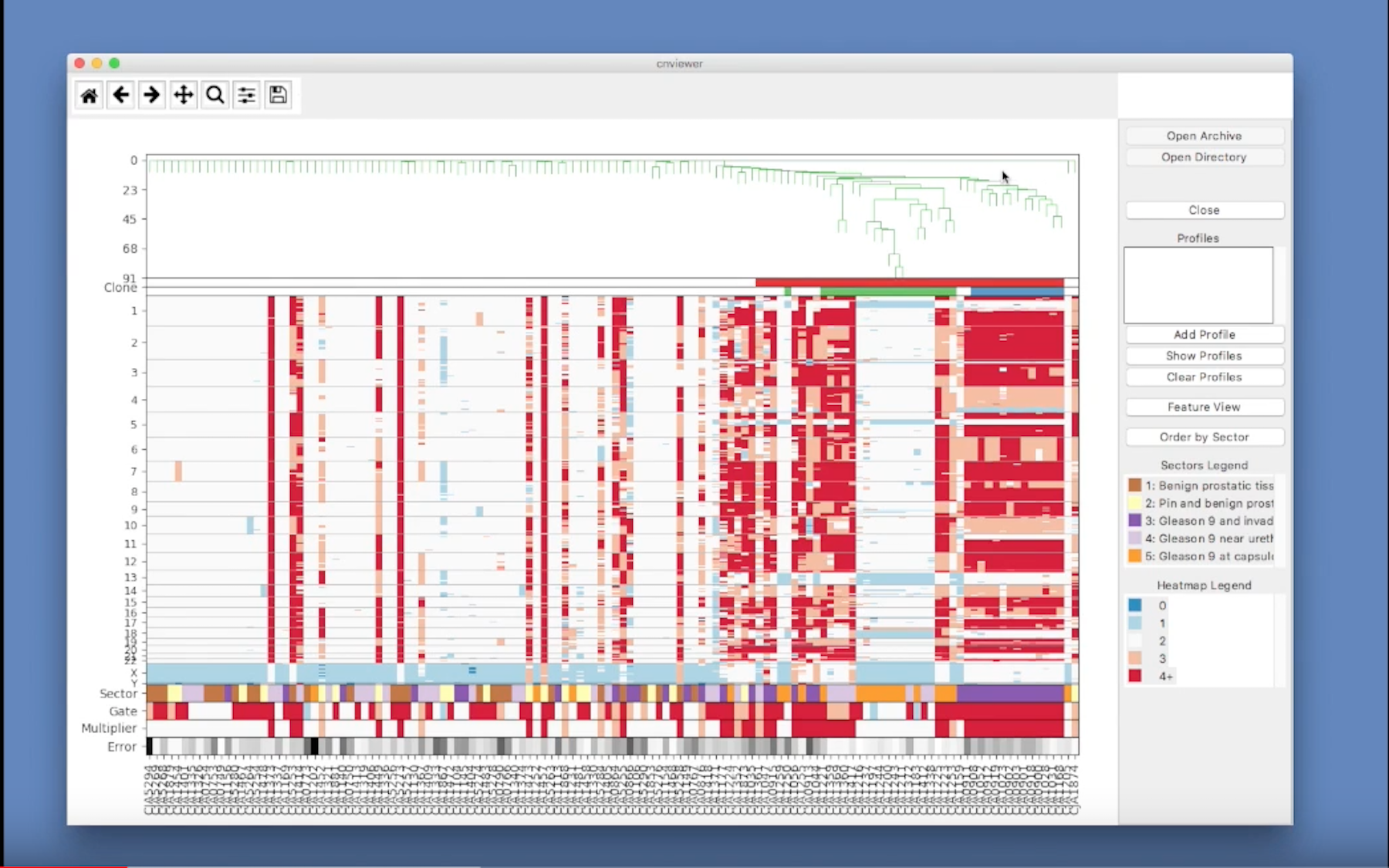Collapse the Sectors Legend section
Image resolution: width=1389 pixels, height=868 pixels.
tap(1205, 465)
